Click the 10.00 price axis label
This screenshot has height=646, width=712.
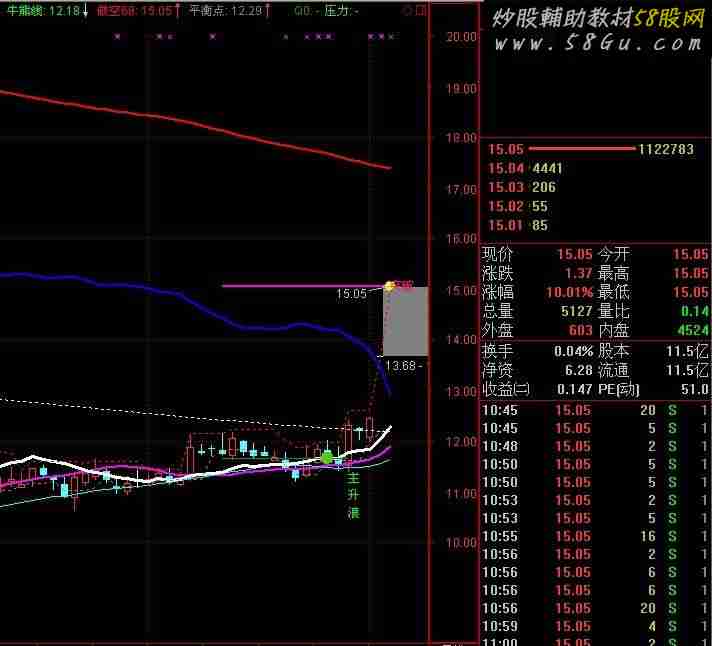tap(461, 543)
